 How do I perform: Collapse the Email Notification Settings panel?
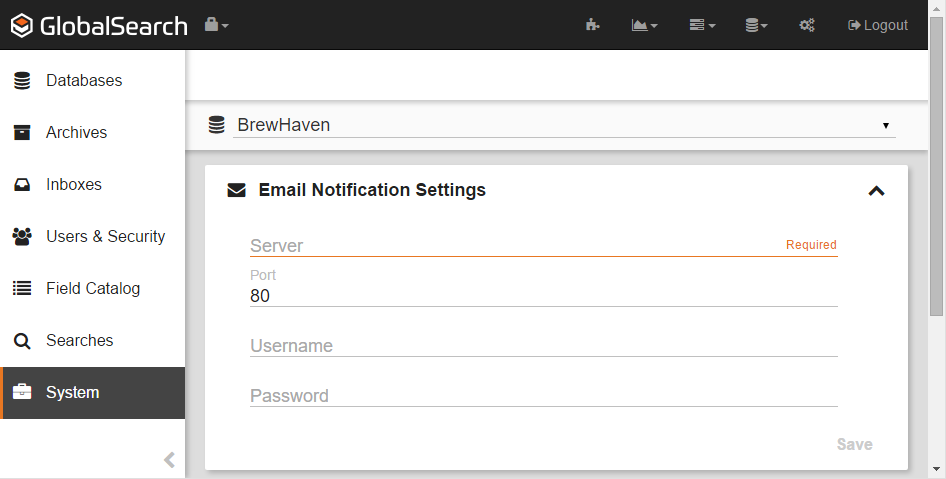[x=876, y=190]
